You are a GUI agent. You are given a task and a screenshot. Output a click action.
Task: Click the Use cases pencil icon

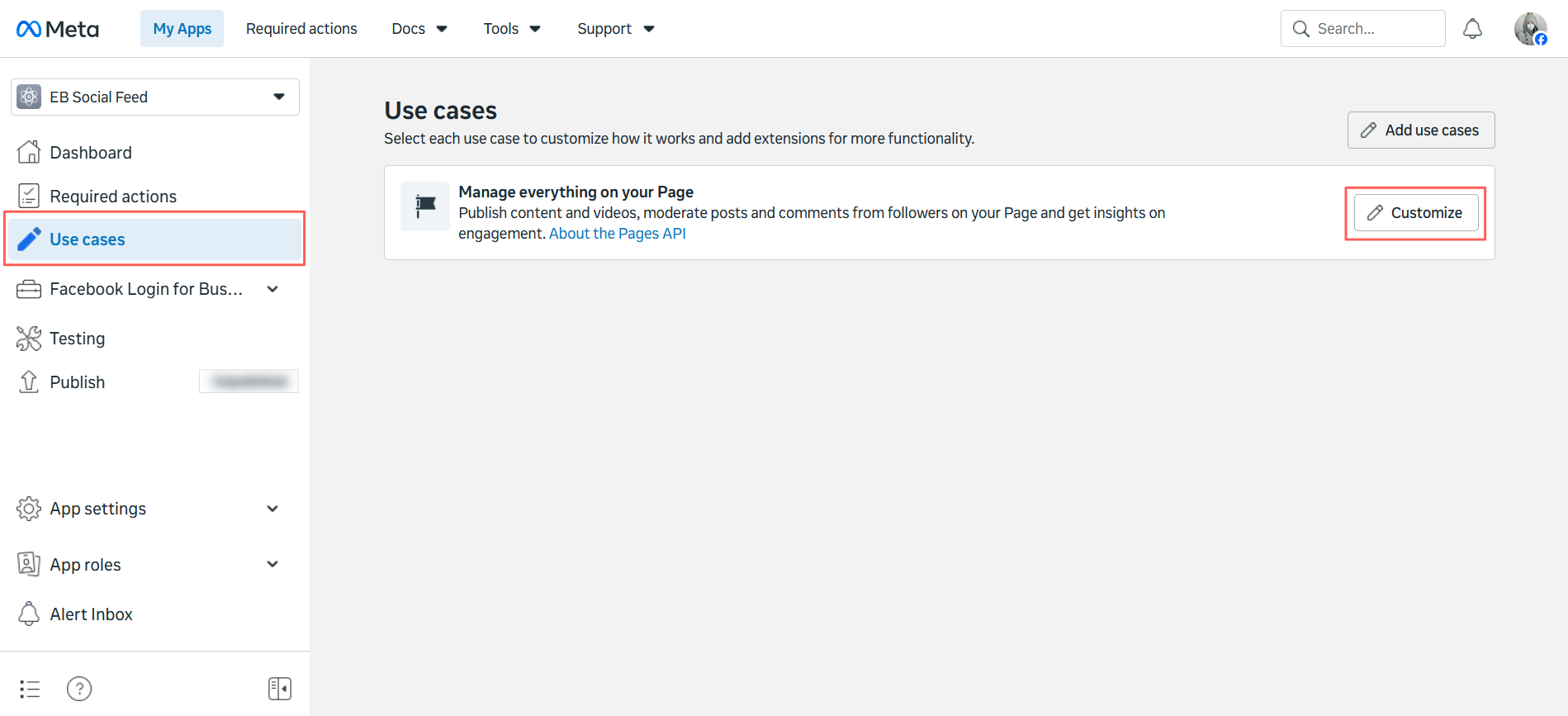point(29,239)
